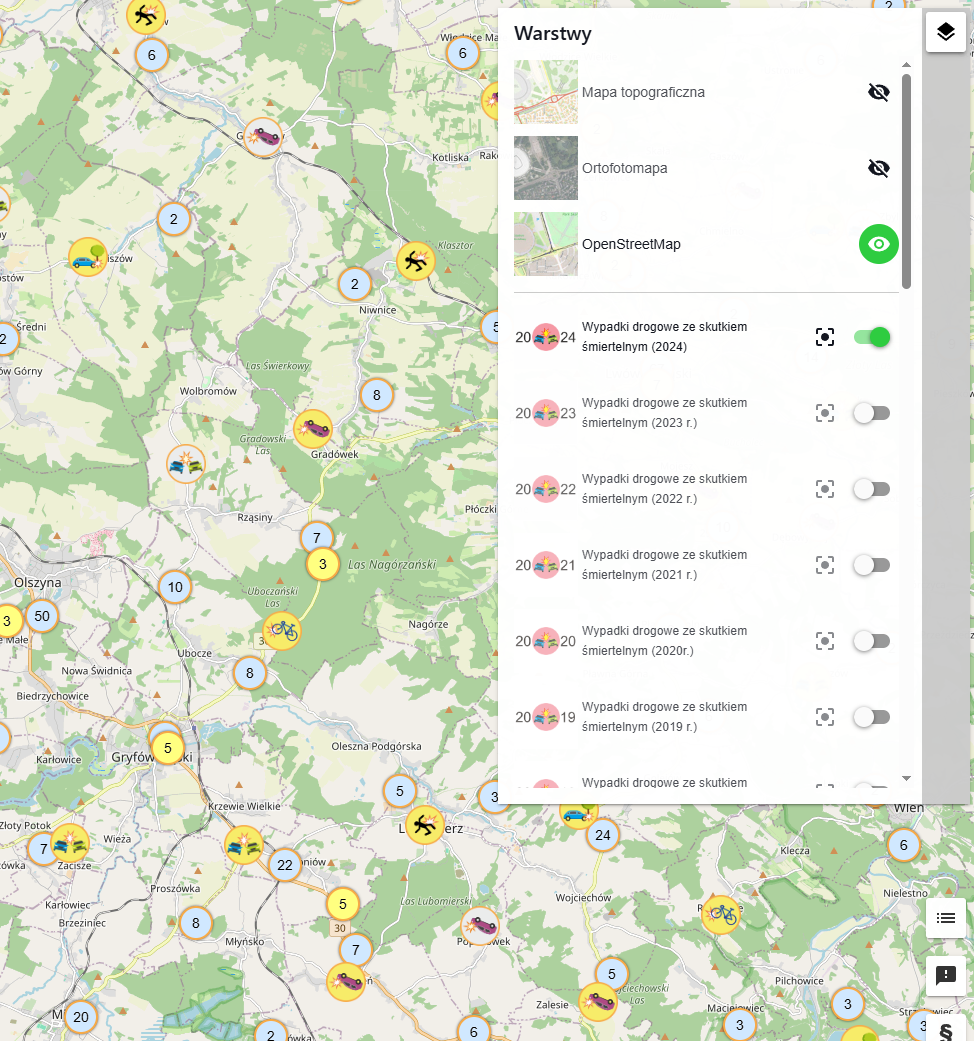Select the OpenStreetMap thumbnail
The height and width of the screenshot is (1041, 974).
(x=546, y=244)
